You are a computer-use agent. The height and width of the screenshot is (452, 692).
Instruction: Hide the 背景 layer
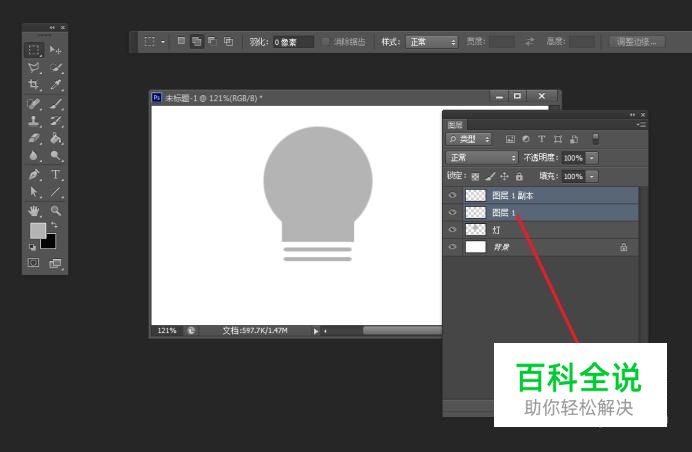coord(453,247)
